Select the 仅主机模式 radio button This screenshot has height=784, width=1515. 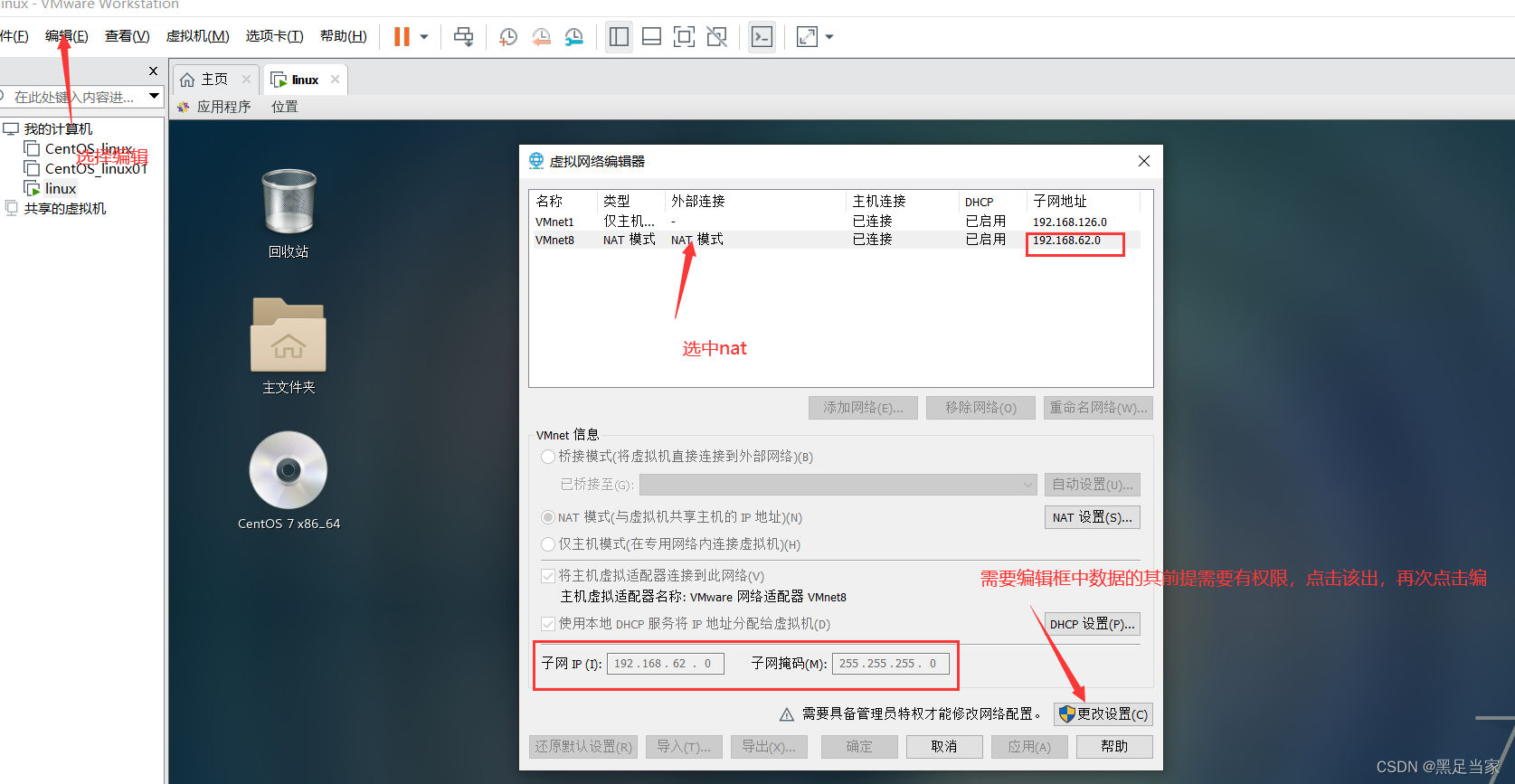tap(547, 544)
